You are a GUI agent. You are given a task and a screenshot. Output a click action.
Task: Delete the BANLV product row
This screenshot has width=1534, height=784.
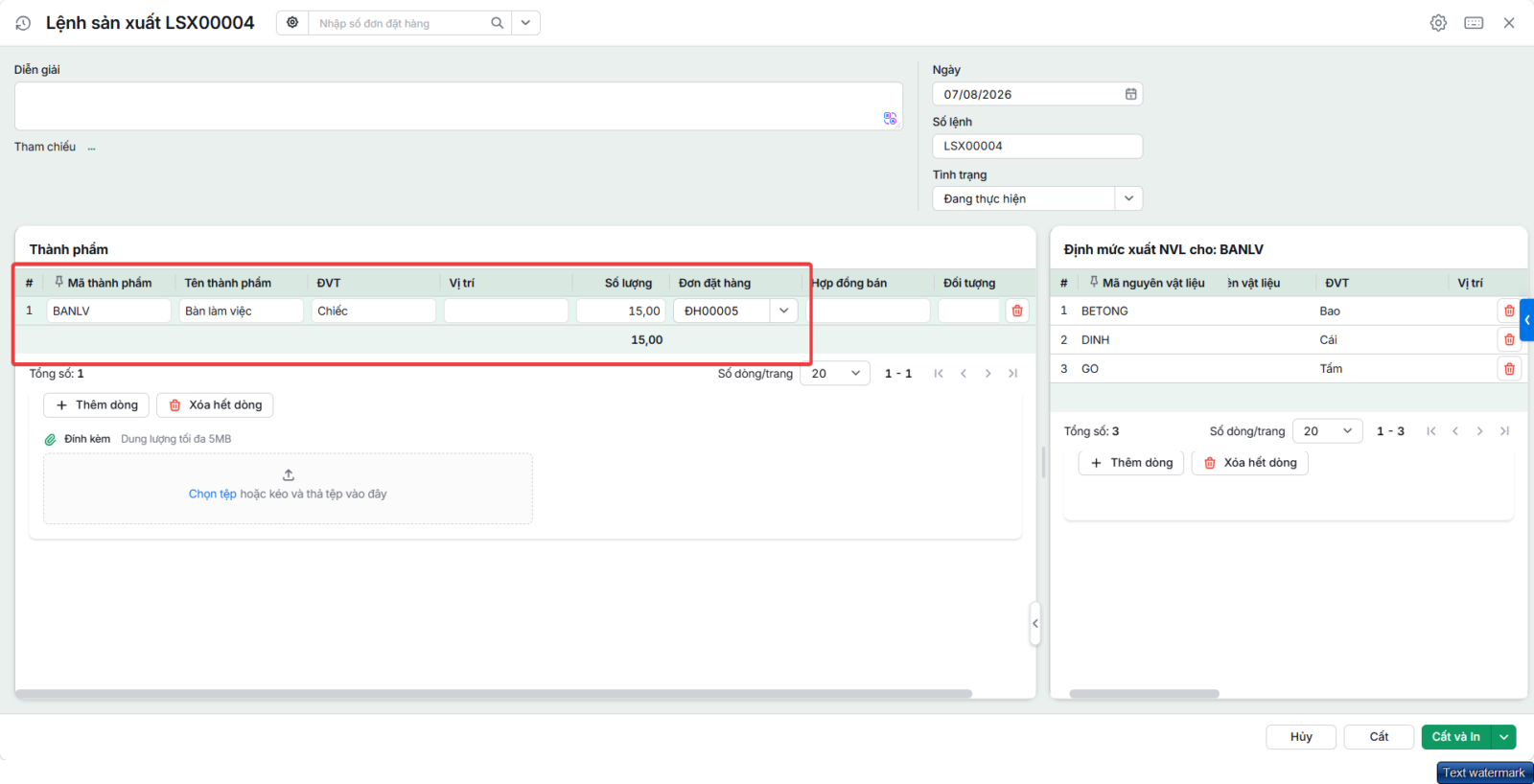[x=1017, y=311]
